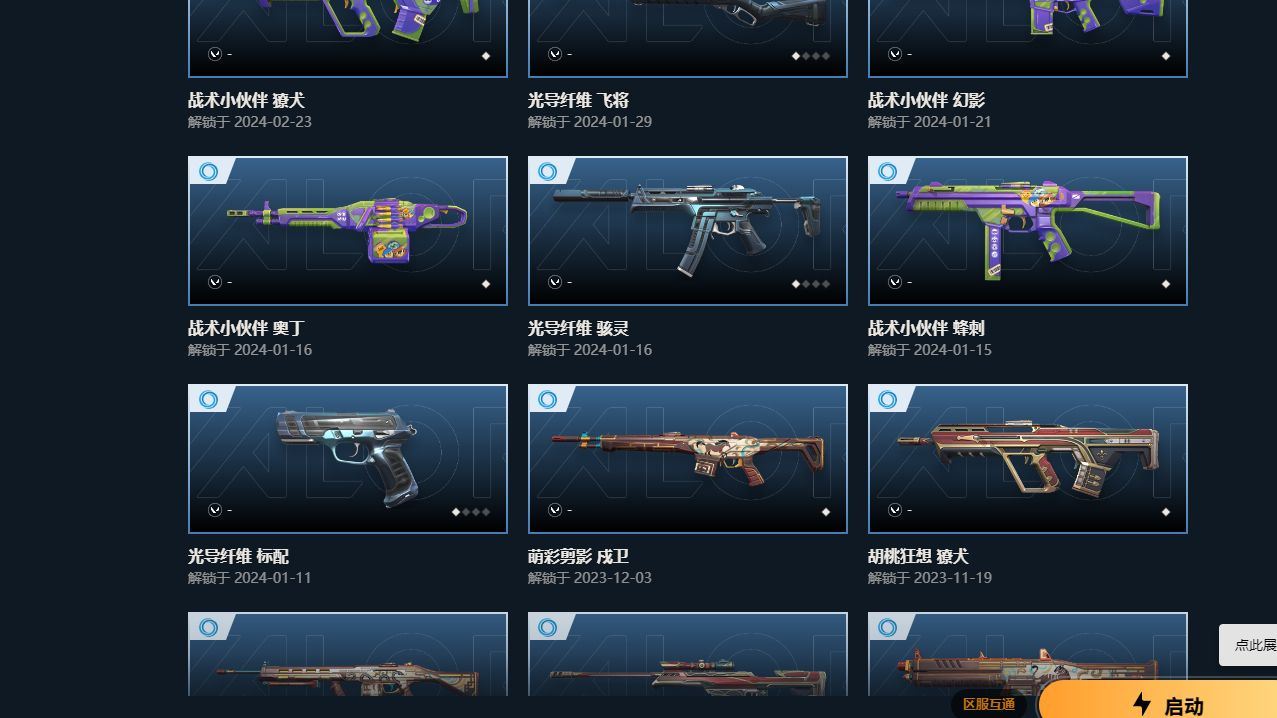Click the blue ring badge on 光导纤维 标配 card

point(208,400)
